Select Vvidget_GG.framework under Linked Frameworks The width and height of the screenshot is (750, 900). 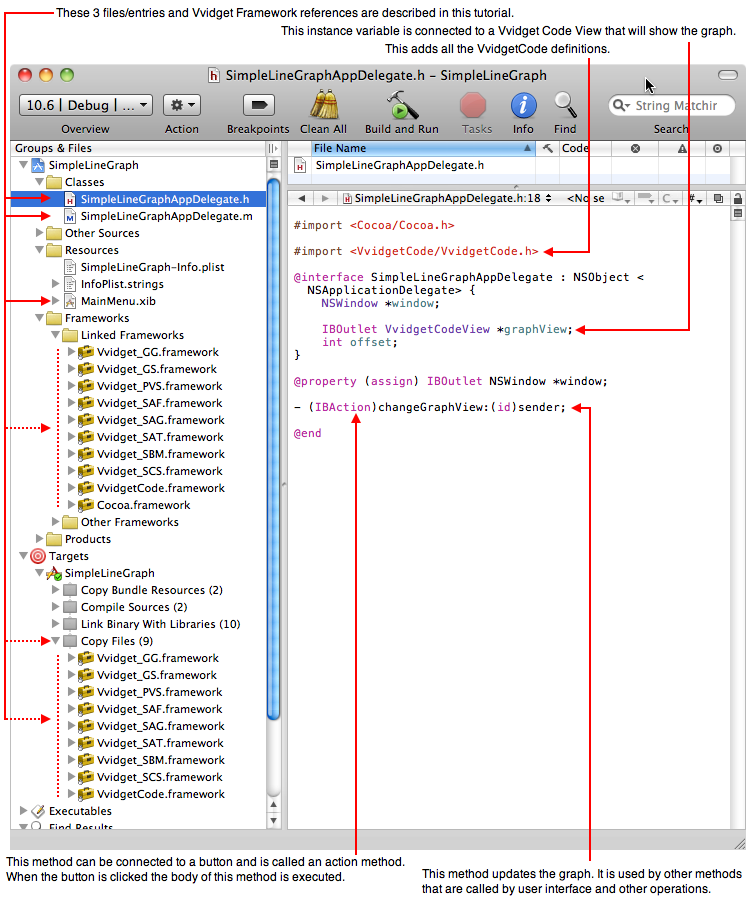coord(158,352)
